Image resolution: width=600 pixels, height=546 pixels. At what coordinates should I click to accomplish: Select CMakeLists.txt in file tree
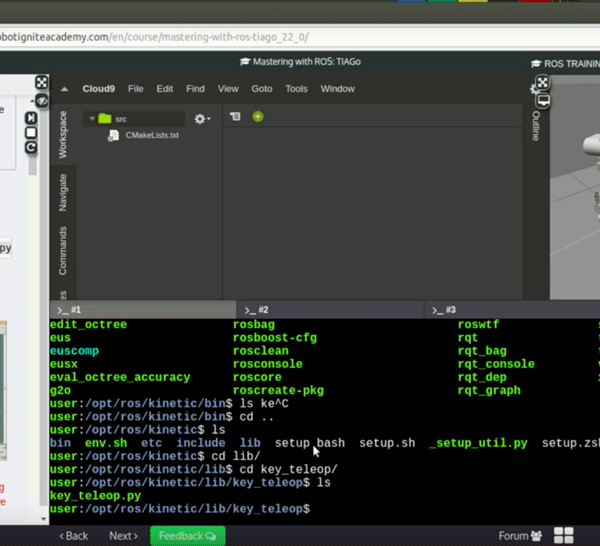click(152, 135)
